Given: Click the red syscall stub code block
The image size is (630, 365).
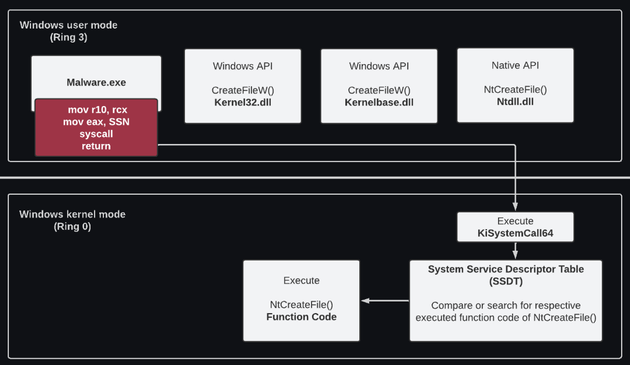Looking at the screenshot, I should (96, 127).
